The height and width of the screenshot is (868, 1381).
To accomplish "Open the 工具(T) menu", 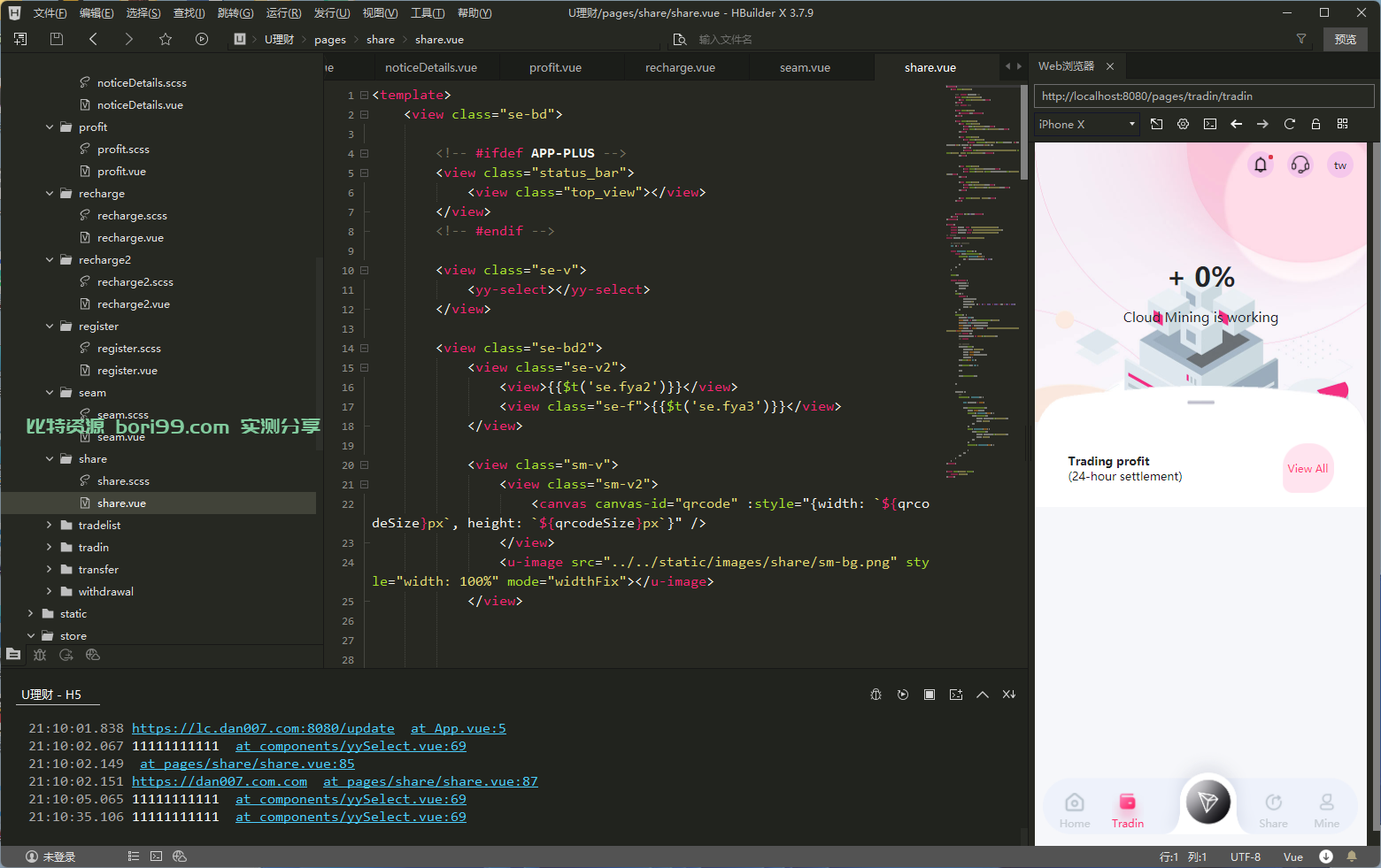I will (428, 13).
